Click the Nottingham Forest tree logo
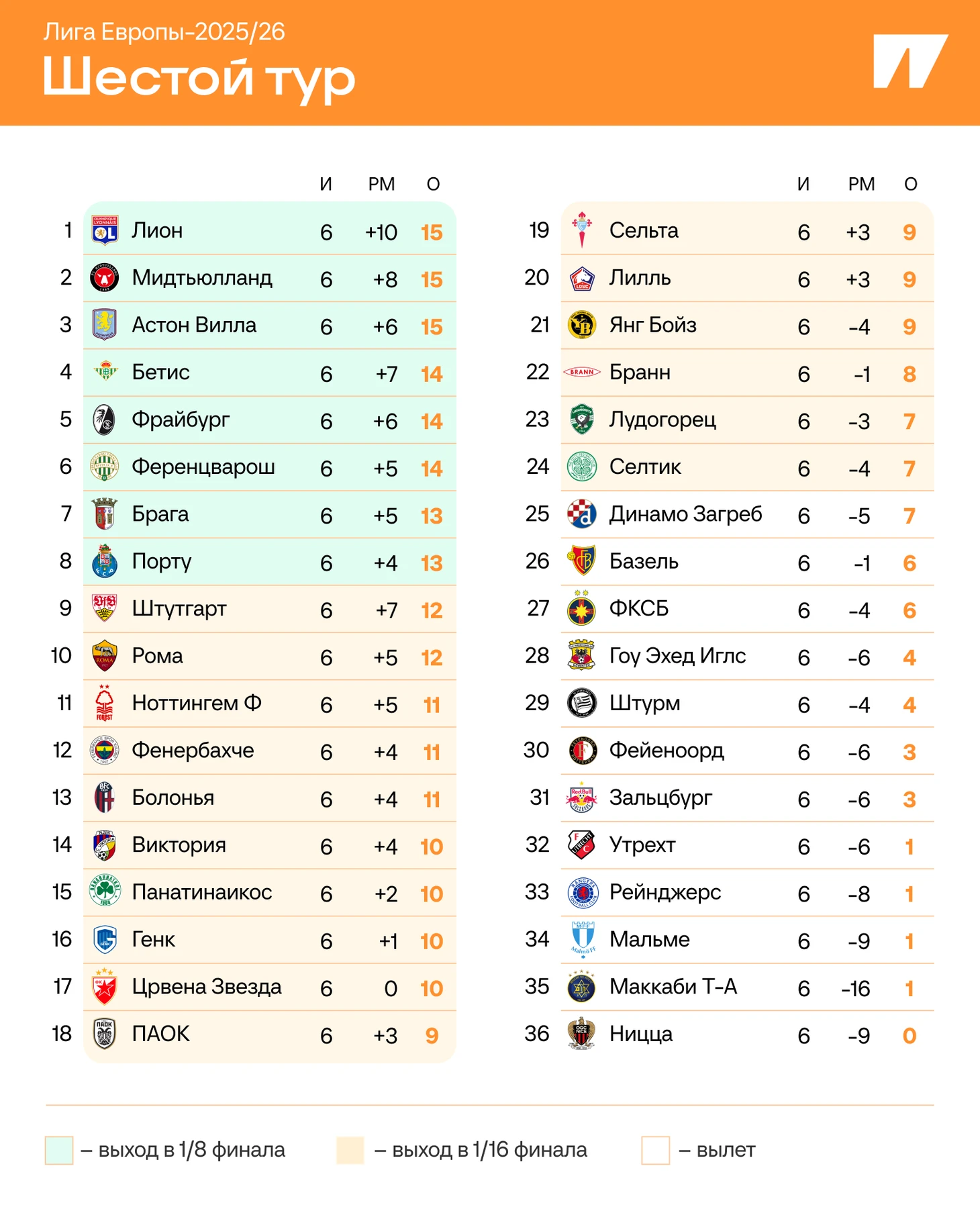980x1209 pixels. 105,703
